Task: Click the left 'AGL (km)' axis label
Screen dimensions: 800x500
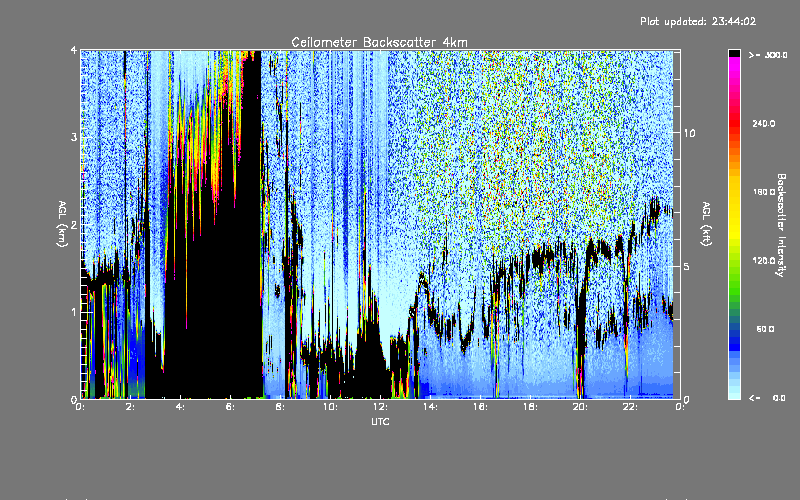Action: tap(63, 224)
